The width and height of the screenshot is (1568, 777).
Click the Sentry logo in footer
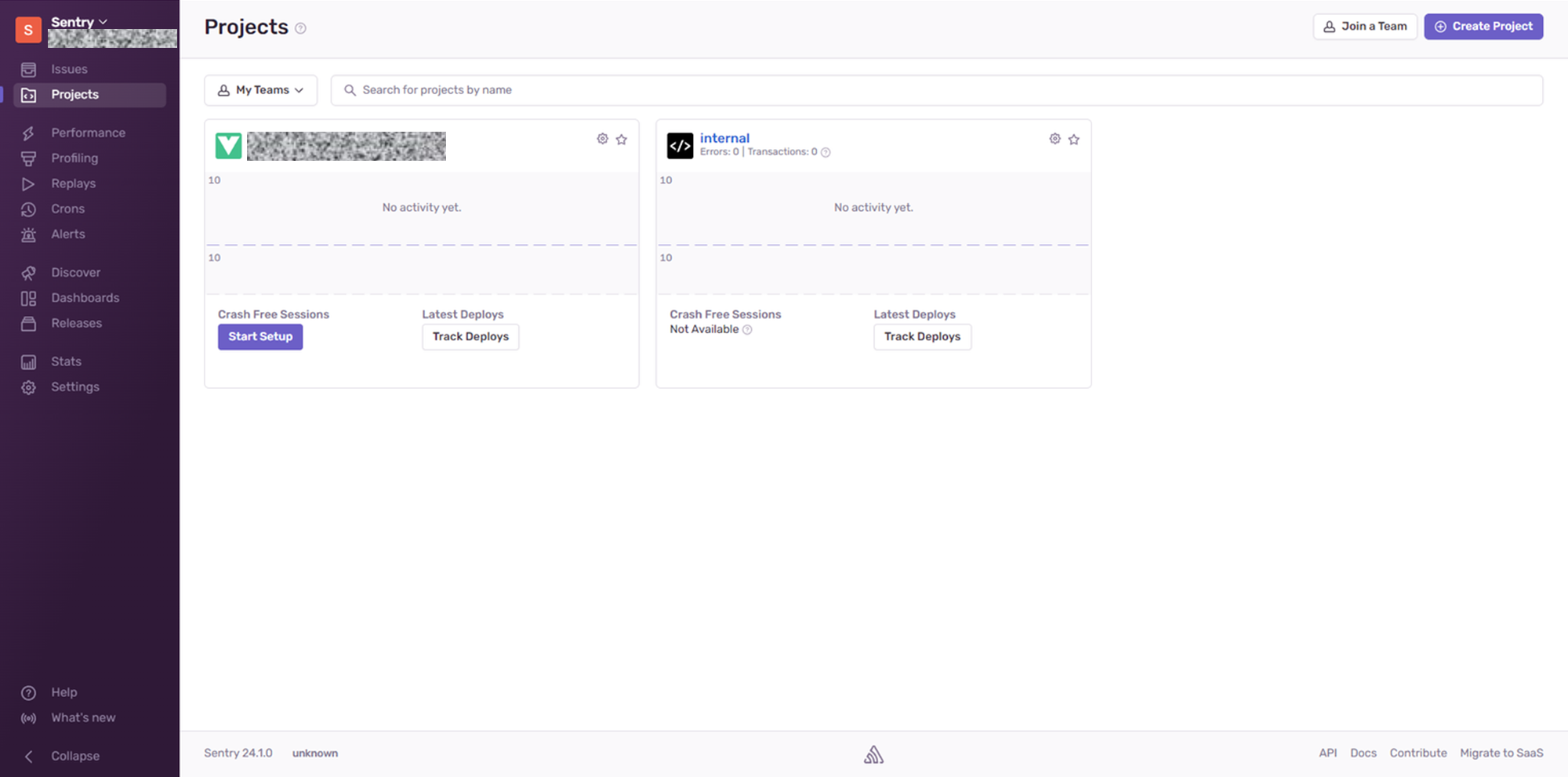pos(873,755)
